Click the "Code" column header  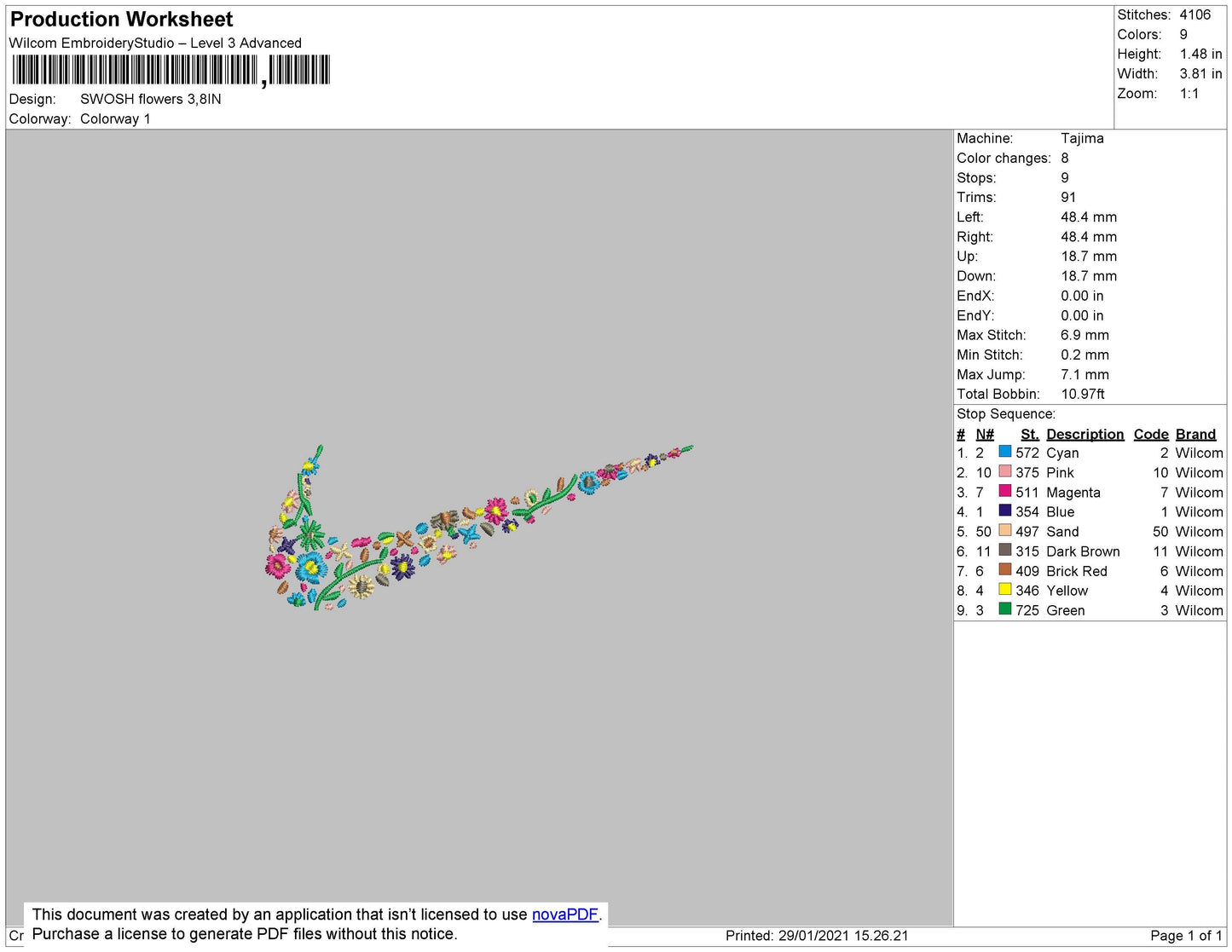coord(1151,435)
